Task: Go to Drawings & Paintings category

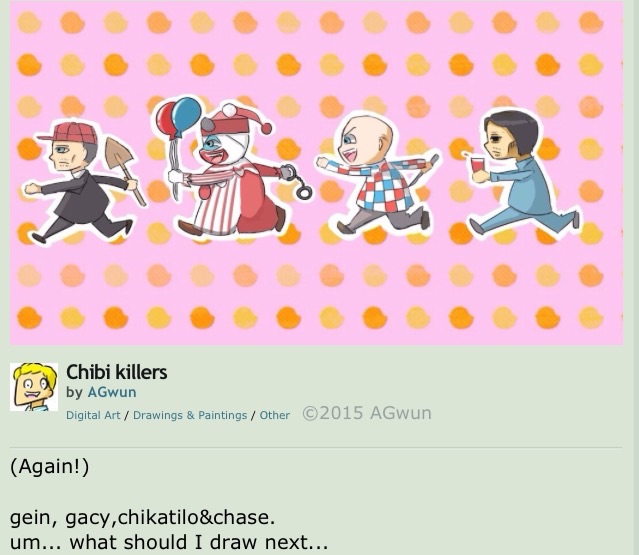Action: coord(190,415)
